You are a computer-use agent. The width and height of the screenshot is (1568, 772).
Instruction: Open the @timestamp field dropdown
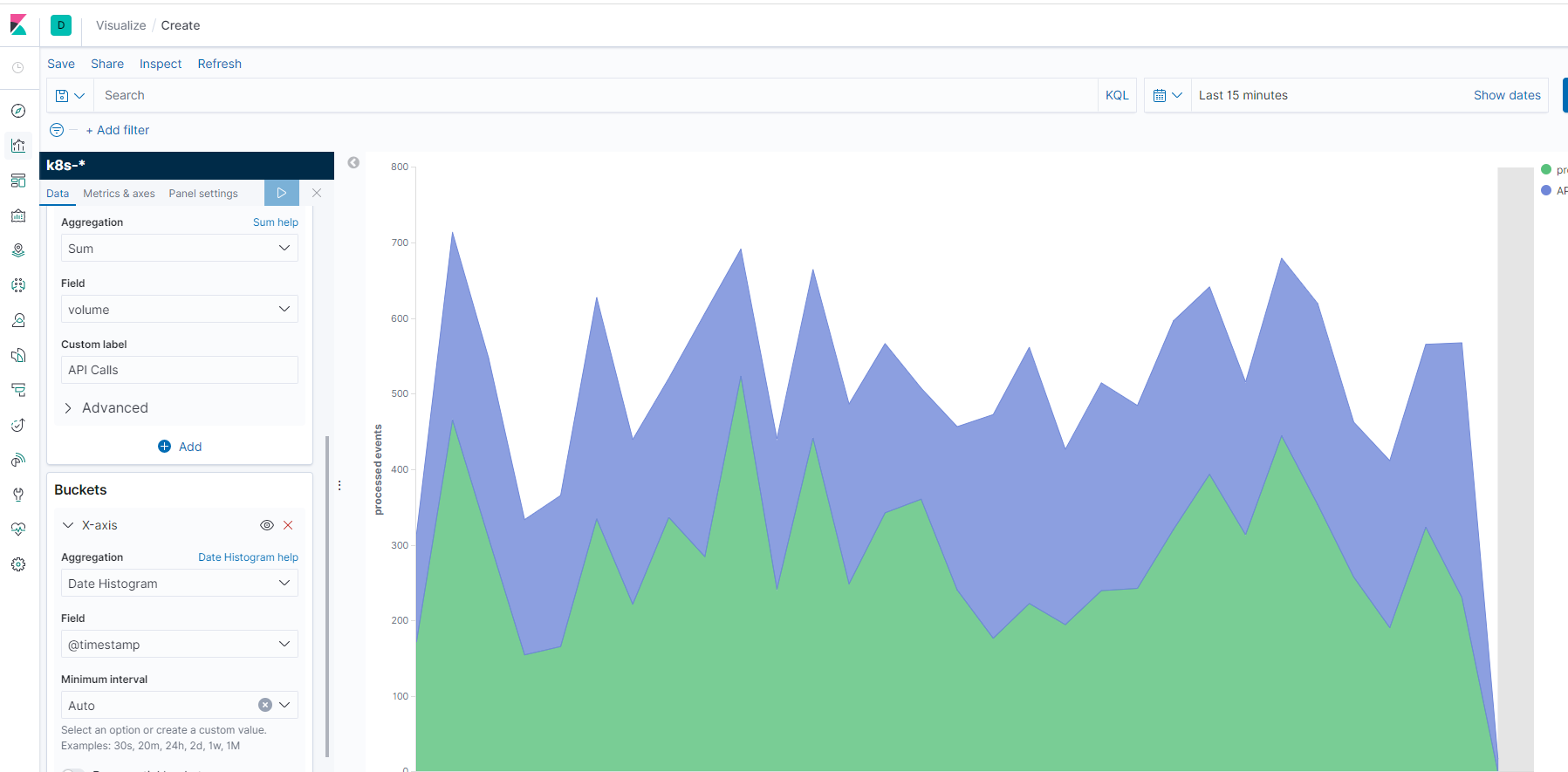(x=179, y=645)
